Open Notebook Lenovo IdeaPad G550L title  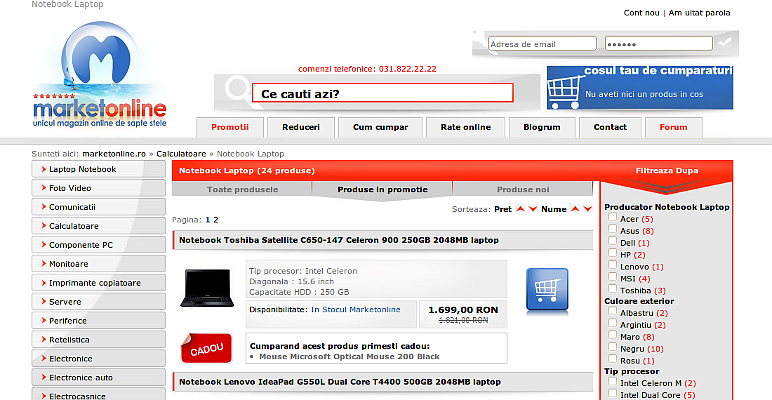340,382
